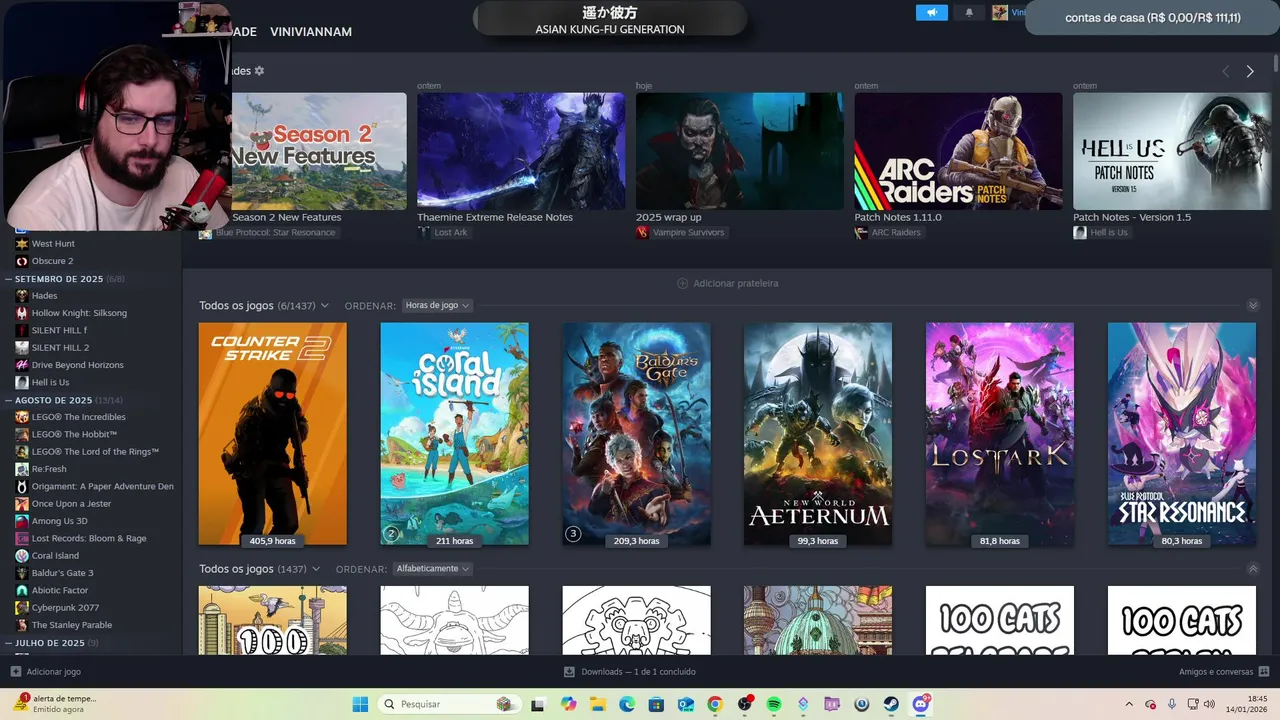Open Microsoft Edge from the taskbar
This screenshot has width=1280, height=720.
click(627, 704)
